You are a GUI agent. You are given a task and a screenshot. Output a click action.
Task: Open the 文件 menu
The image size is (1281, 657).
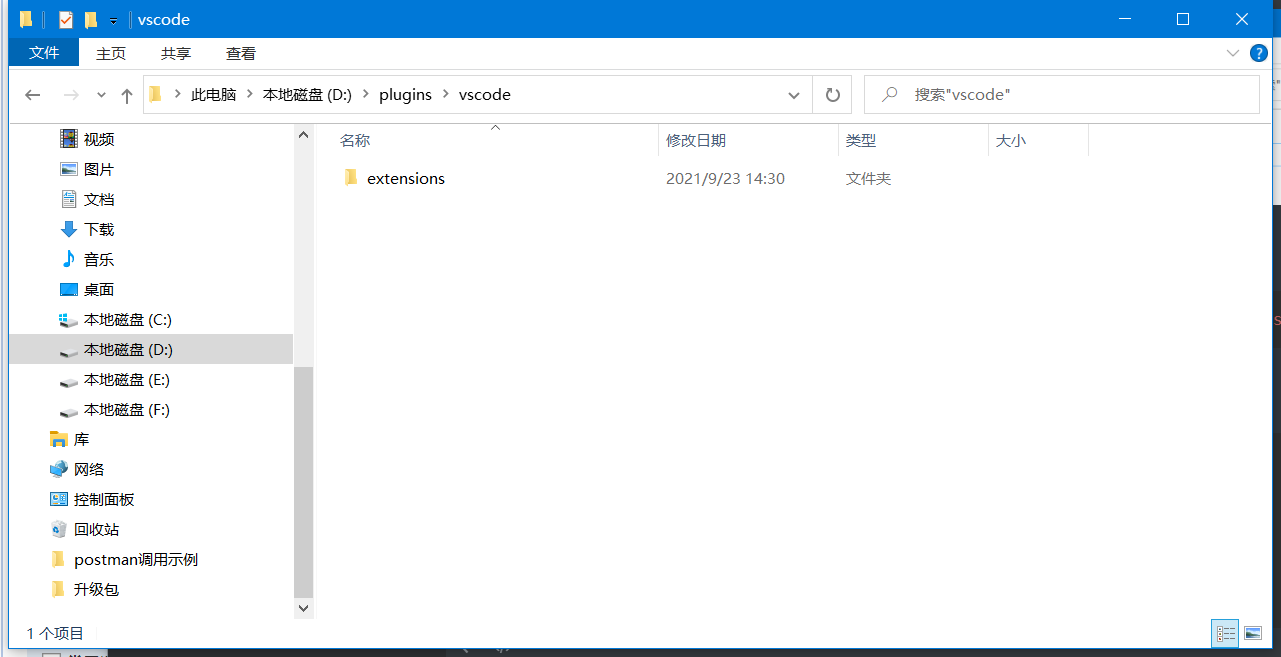pos(44,53)
